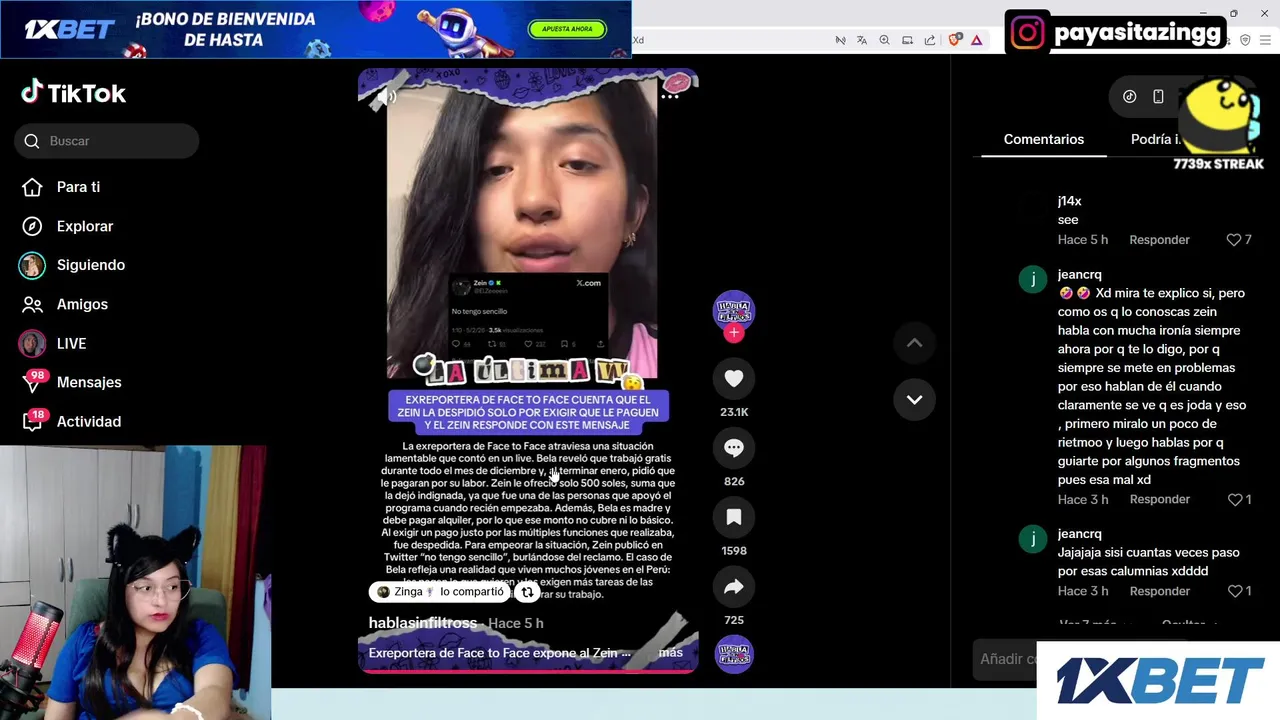The image size is (1280, 720).
Task: Click 'Zinga lo compartió' pill
Action: pos(440,592)
